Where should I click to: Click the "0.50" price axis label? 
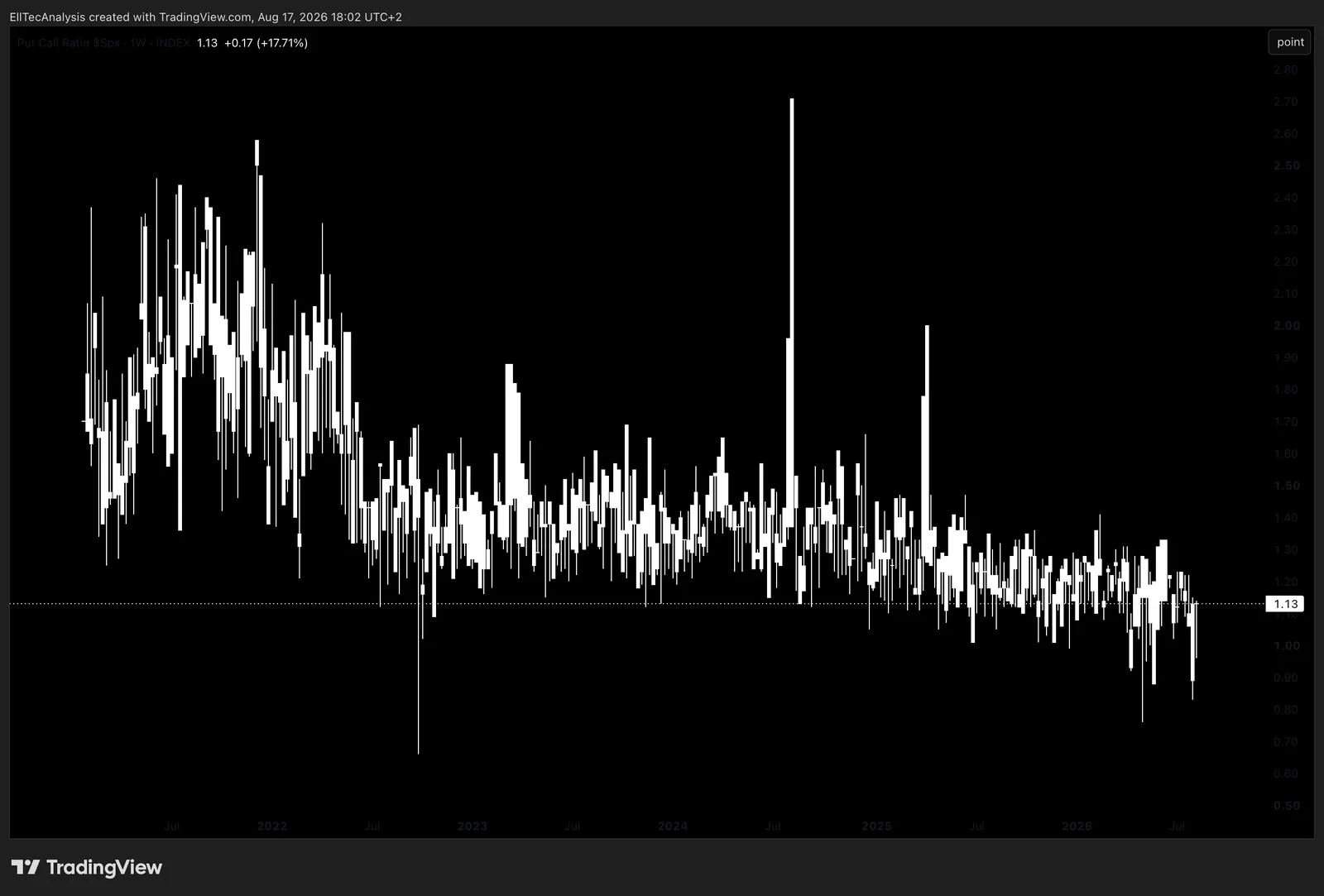pyautogui.click(x=1286, y=806)
